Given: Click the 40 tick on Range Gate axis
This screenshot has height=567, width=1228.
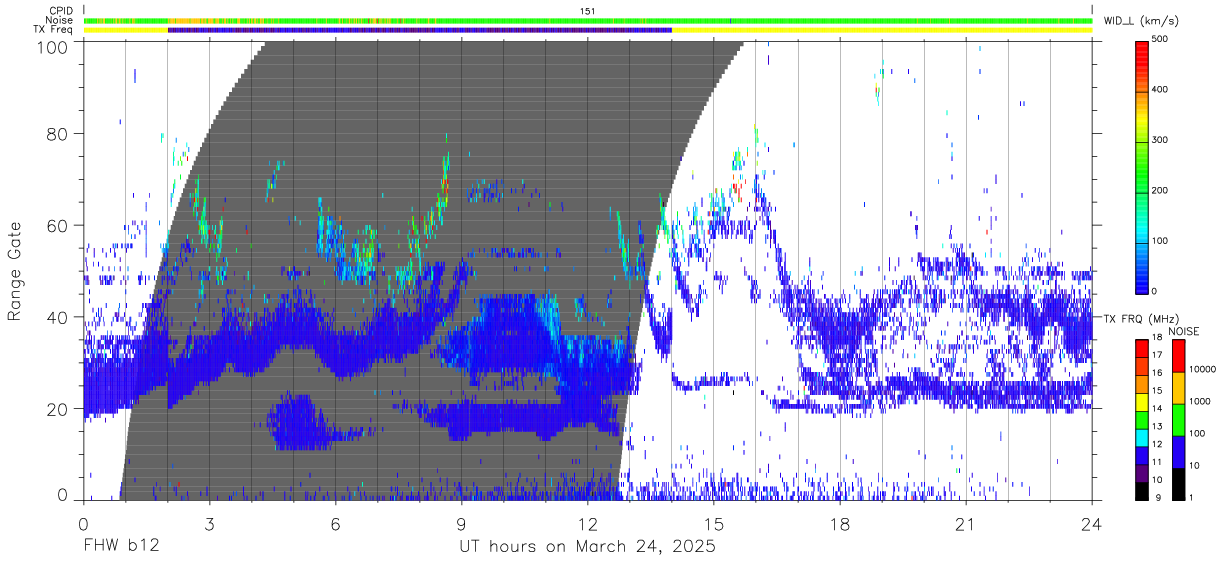Looking at the screenshot, I should pyautogui.click(x=56, y=317).
